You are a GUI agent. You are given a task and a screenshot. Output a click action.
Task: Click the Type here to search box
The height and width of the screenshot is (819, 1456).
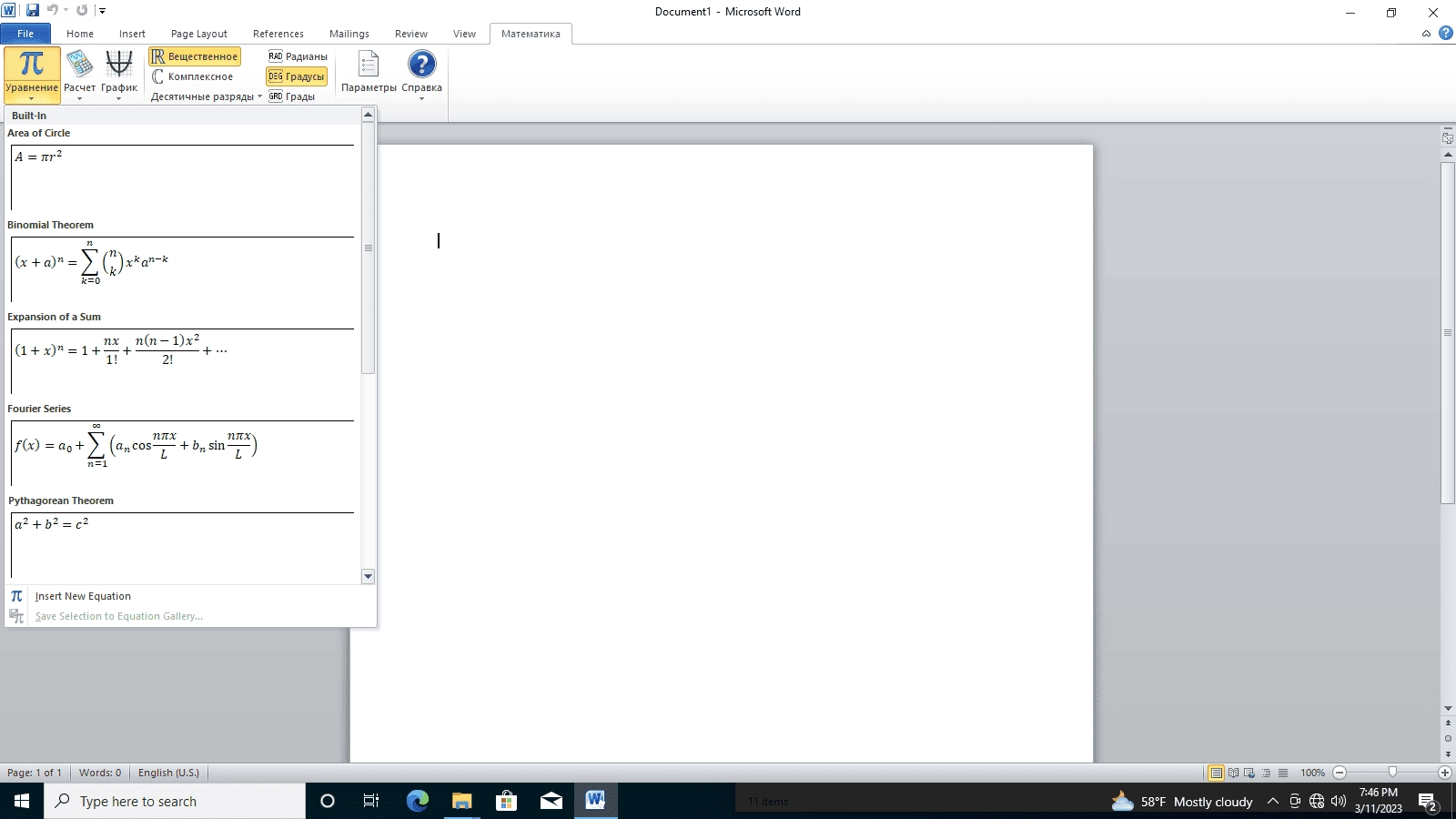175,801
